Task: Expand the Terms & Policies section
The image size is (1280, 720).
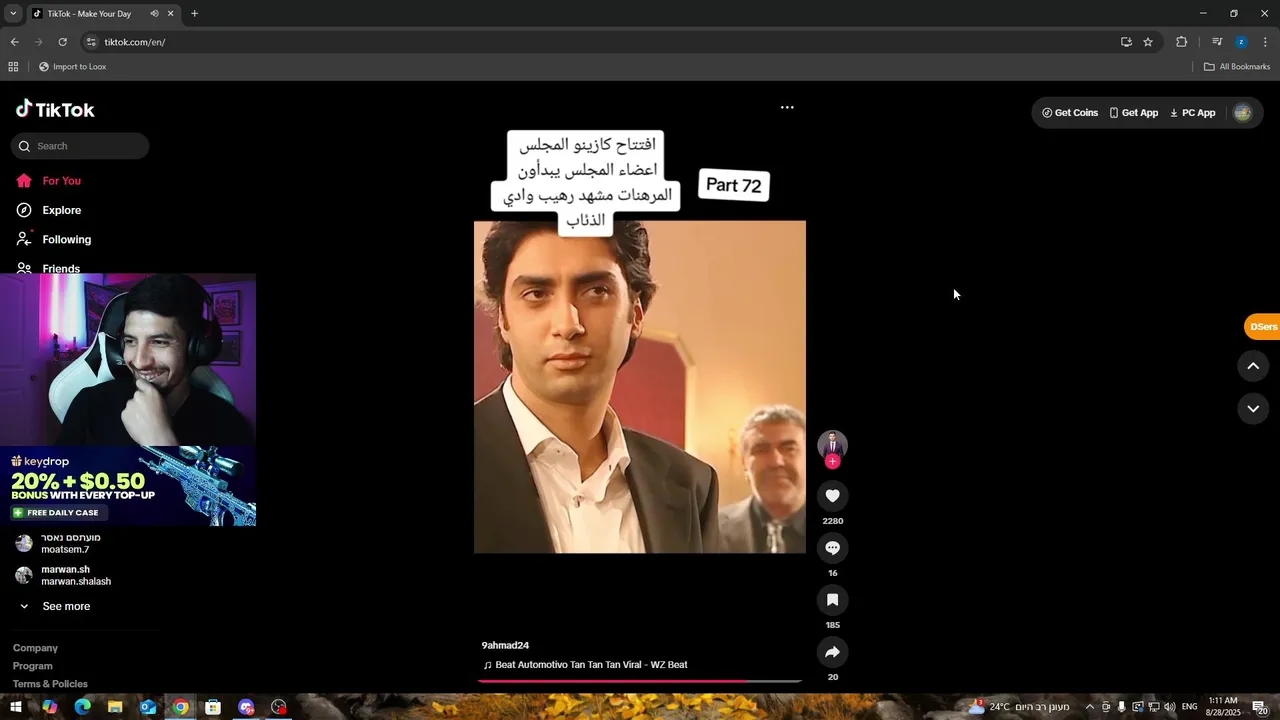Action: (x=50, y=684)
